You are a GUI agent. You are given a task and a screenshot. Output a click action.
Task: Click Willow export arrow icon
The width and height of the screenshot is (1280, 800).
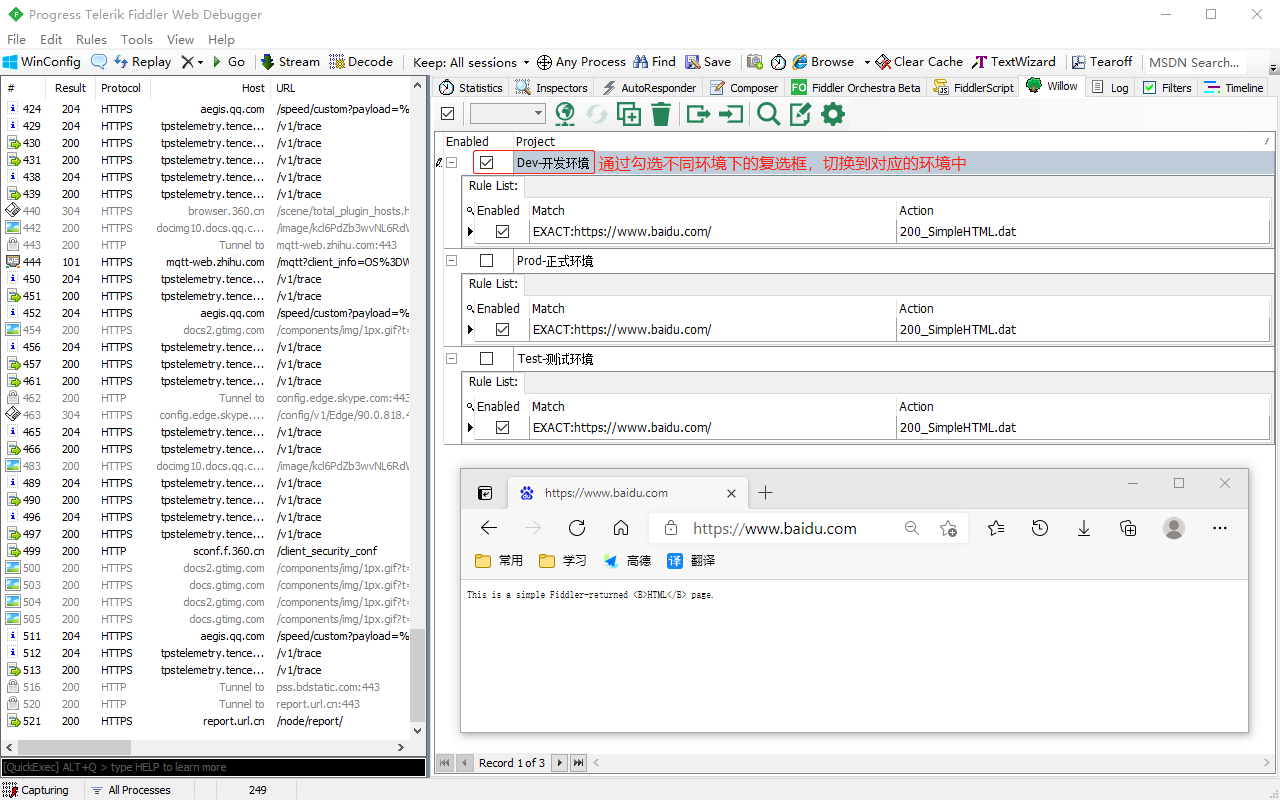click(x=698, y=114)
